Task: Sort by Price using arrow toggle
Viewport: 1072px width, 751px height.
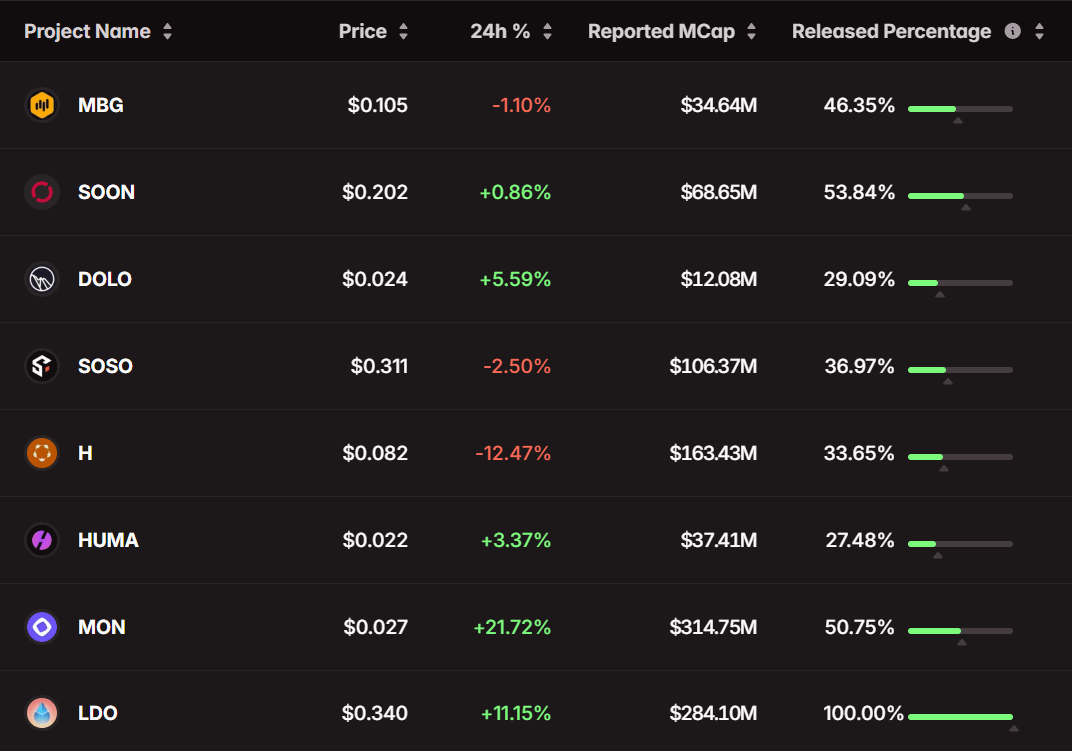Action: (403, 31)
